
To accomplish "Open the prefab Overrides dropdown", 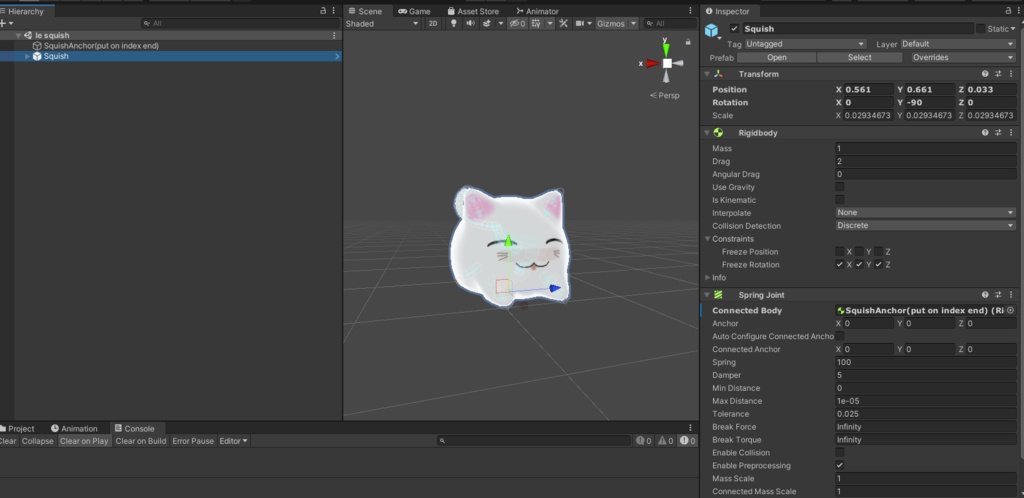I will pos(964,57).
